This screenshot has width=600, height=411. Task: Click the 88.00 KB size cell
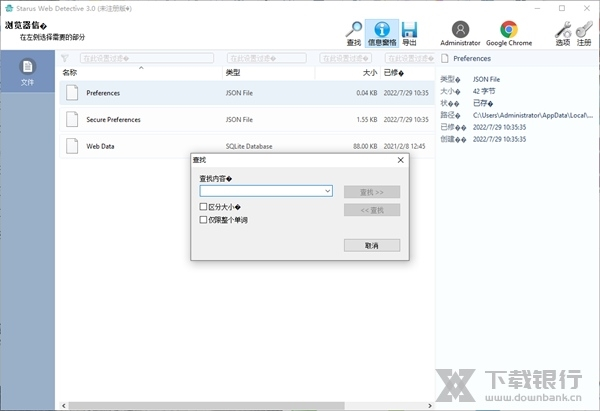pos(365,146)
